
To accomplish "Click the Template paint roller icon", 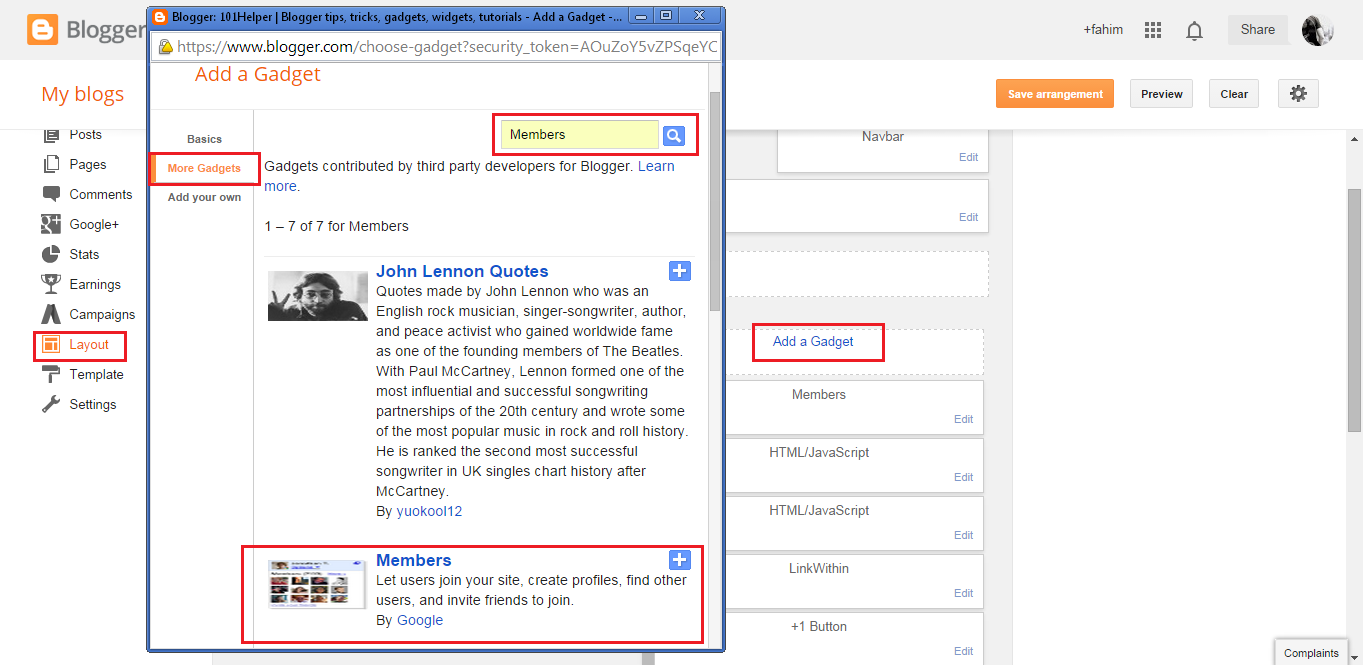I will pos(51,374).
